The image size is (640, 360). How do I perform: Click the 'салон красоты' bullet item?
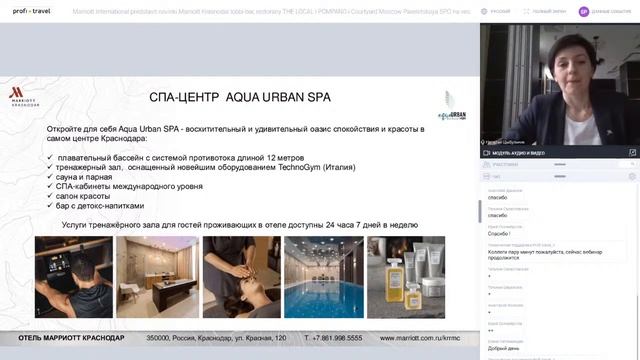pos(83,196)
